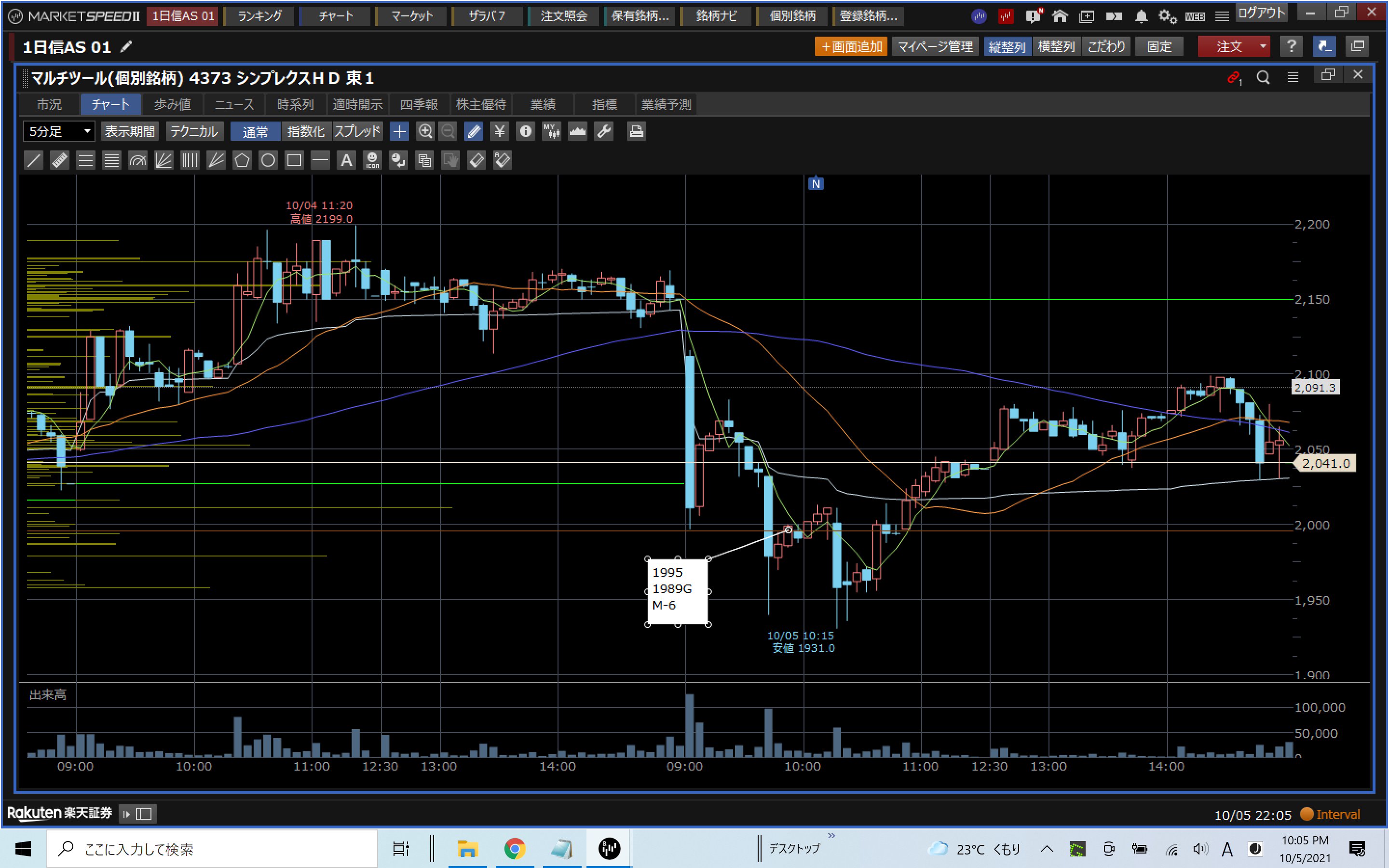
Task: Click the zoom in magnifier icon
Action: coord(425,132)
